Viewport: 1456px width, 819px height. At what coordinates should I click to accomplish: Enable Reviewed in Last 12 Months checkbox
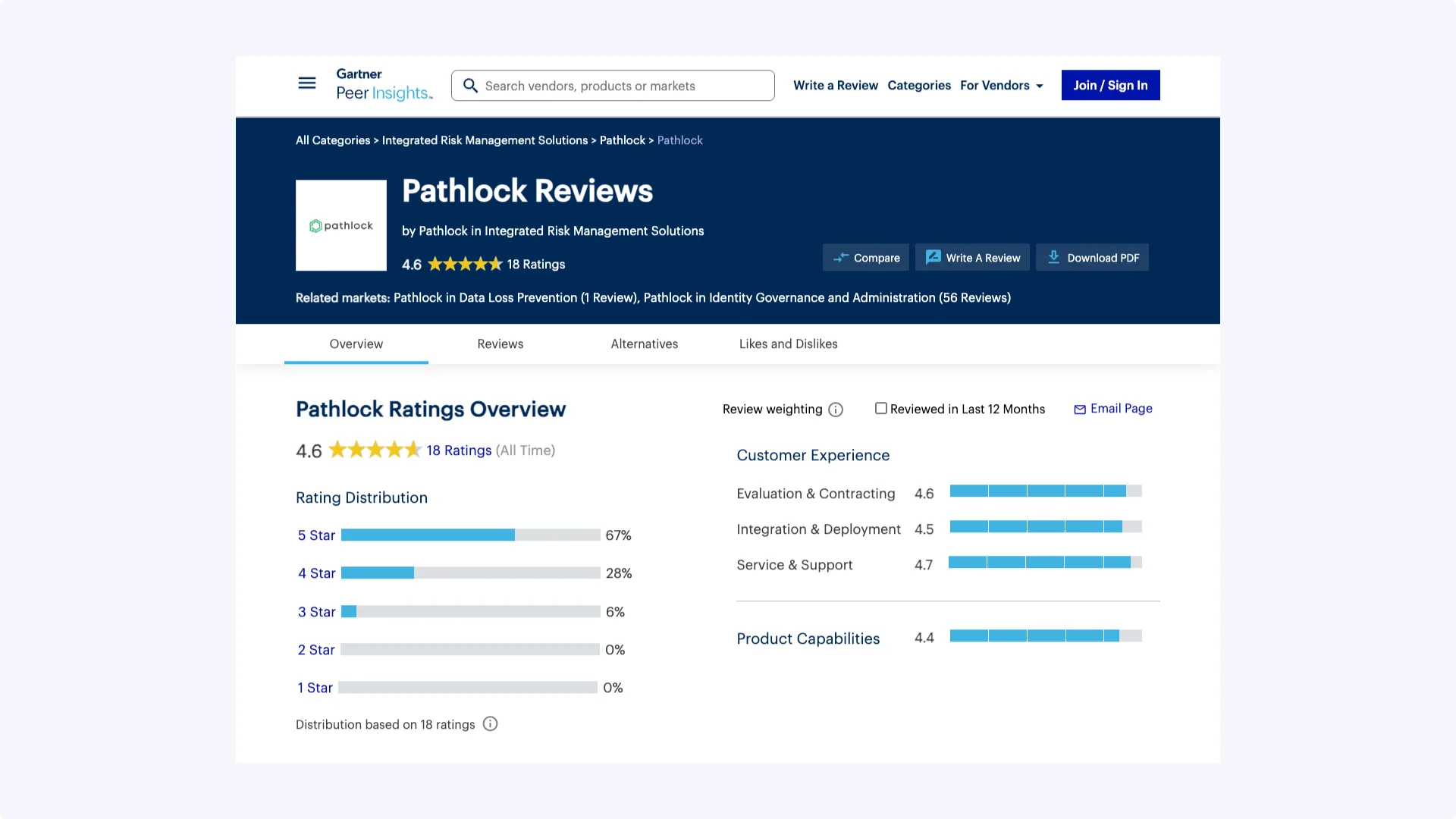click(880, 409)
